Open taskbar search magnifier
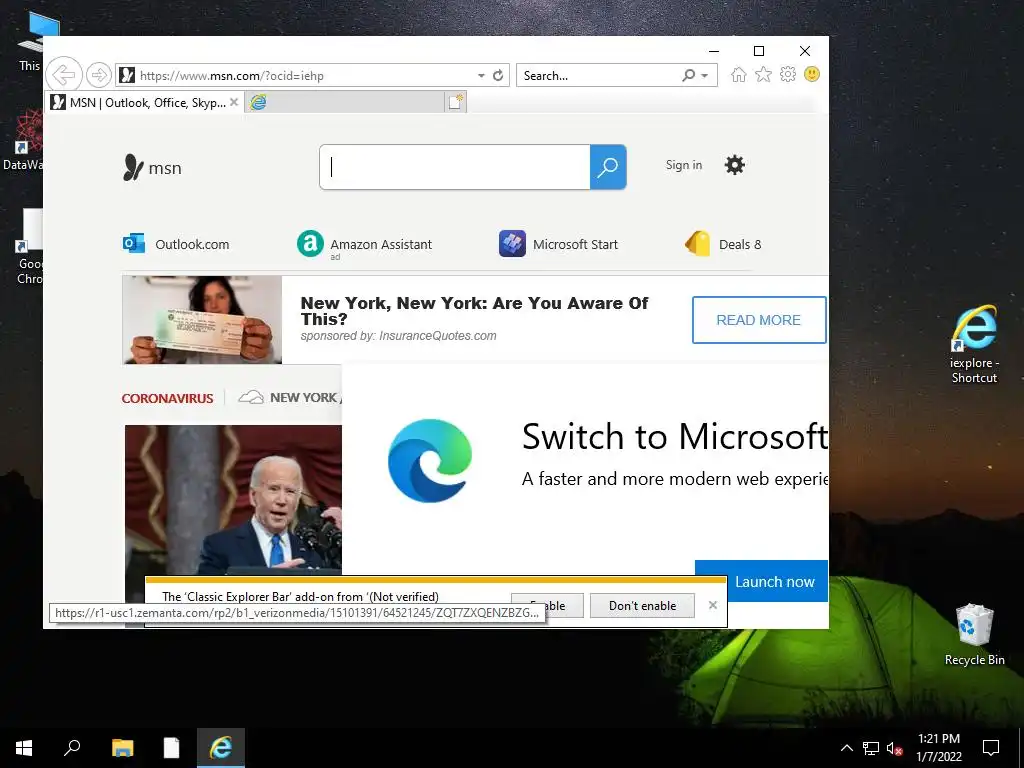Image resolution: width=1024 pixels, height=768 pixels. pos(72,748)
